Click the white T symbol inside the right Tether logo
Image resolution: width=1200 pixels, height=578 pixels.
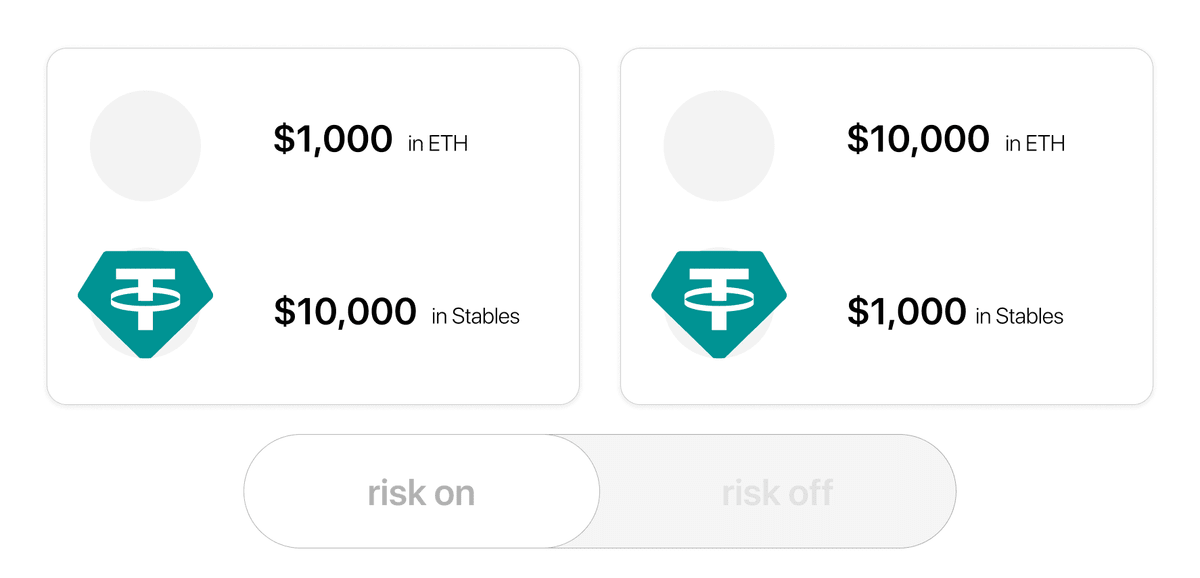coord(719,298)
